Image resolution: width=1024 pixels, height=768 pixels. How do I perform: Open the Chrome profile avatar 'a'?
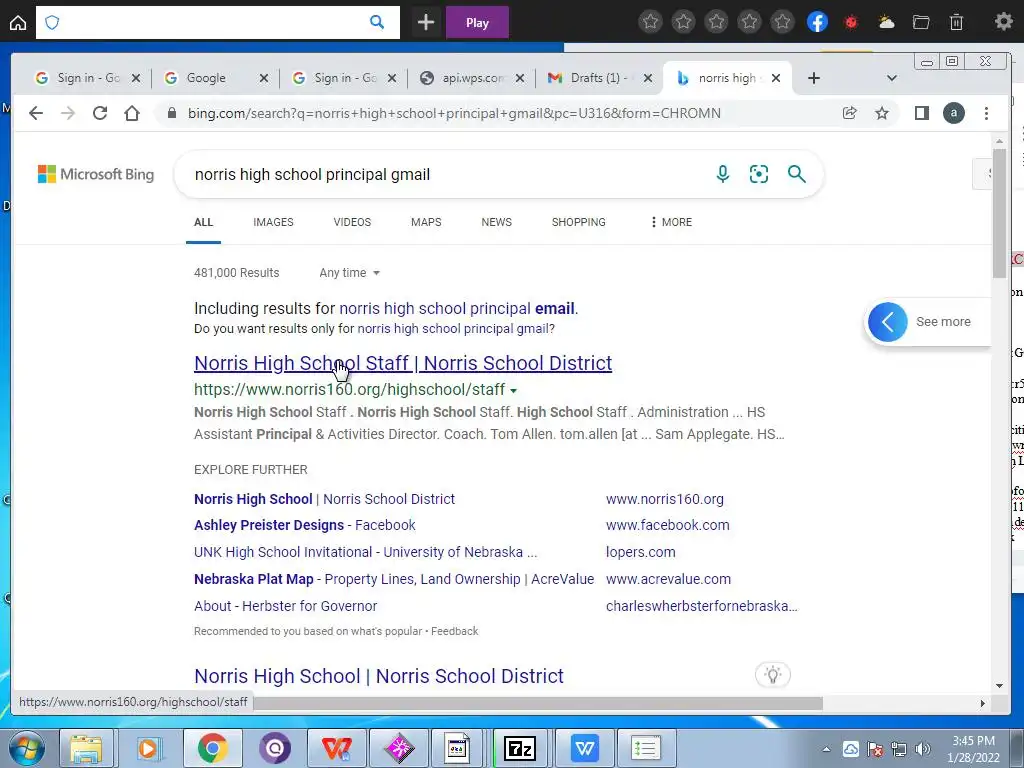[x=953, y=113]
